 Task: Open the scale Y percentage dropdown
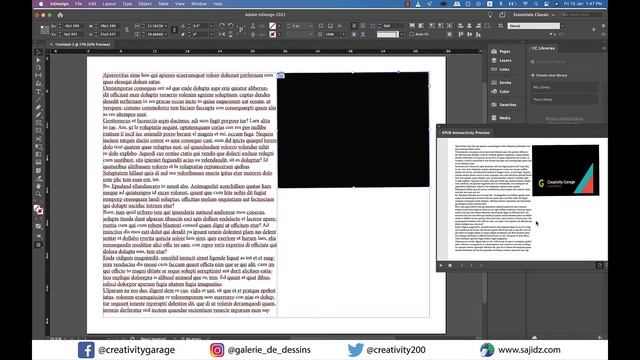pyautogui.click(x=166, y=34)
